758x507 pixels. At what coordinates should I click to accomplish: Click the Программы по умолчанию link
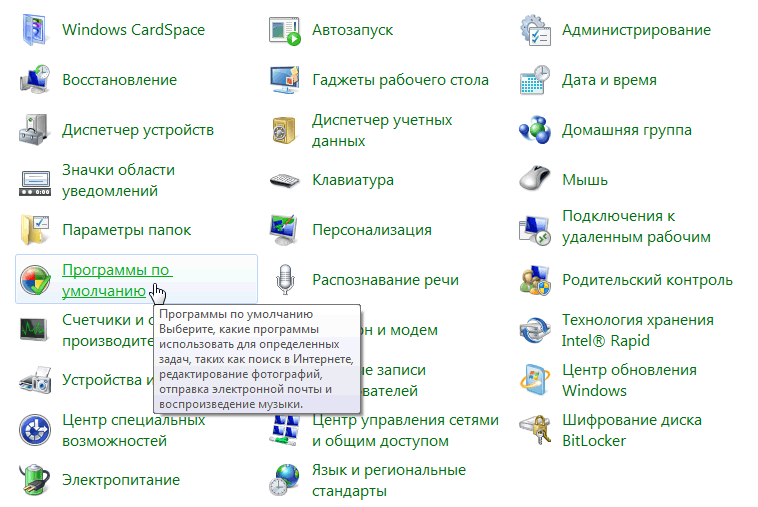click(x=116, y=280)
